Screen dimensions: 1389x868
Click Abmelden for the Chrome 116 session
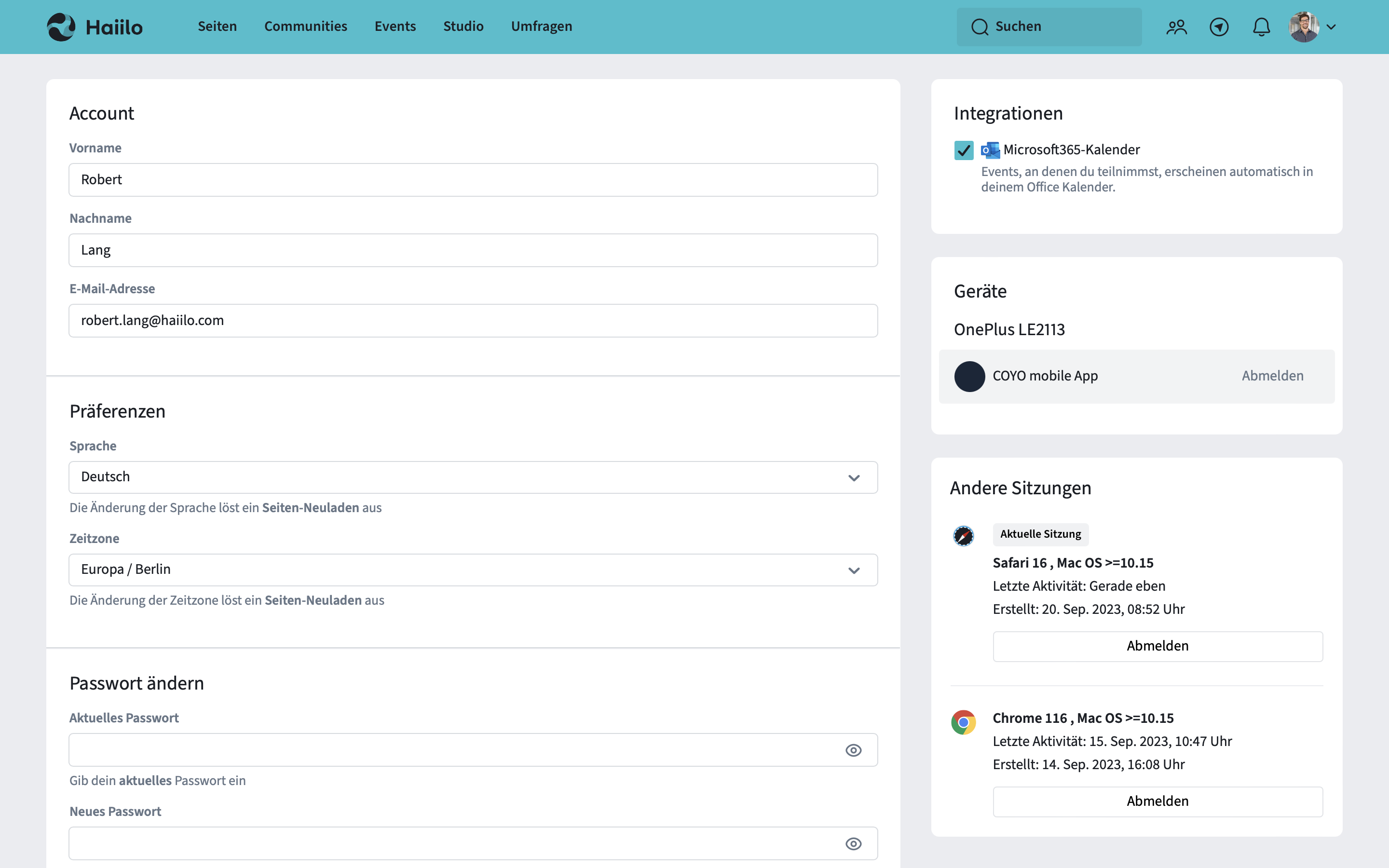[x=1157, y=801]
